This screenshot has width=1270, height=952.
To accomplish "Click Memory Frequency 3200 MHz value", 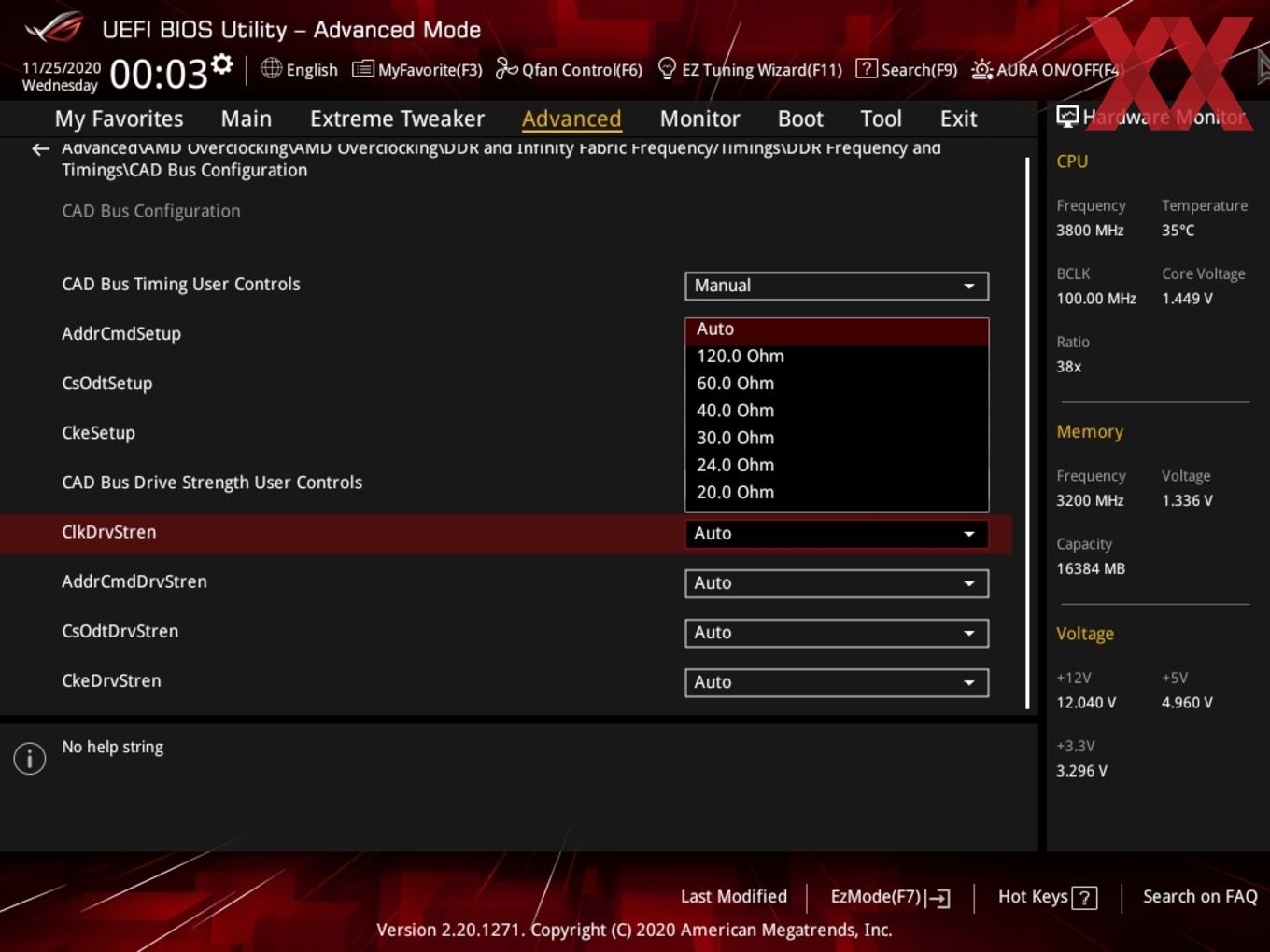I will click(x=1090, y=500).
